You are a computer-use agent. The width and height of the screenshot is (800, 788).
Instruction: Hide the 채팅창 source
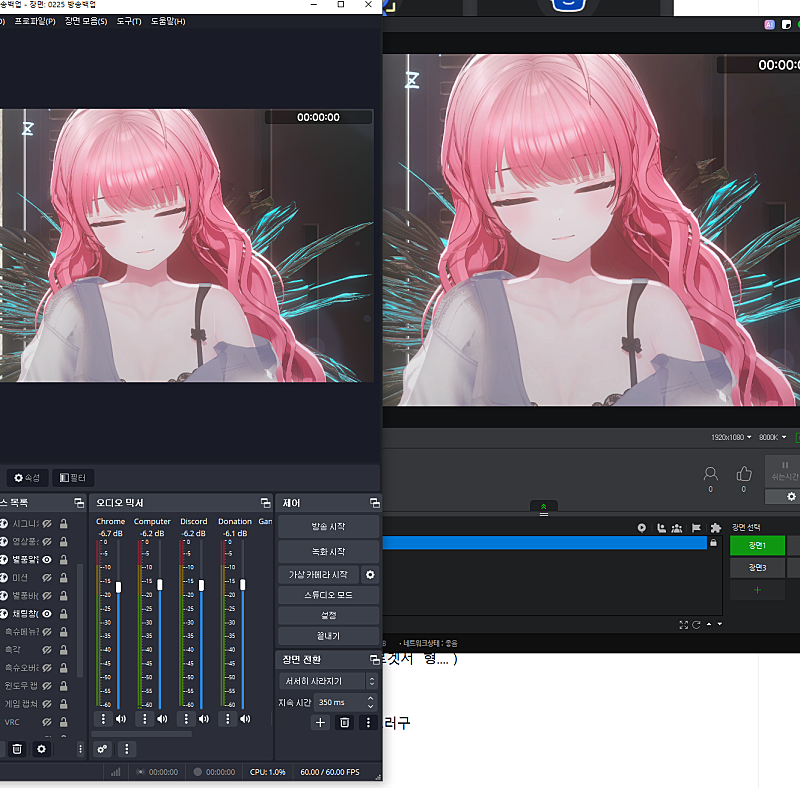pyautogui.click(x=47, y=614)
